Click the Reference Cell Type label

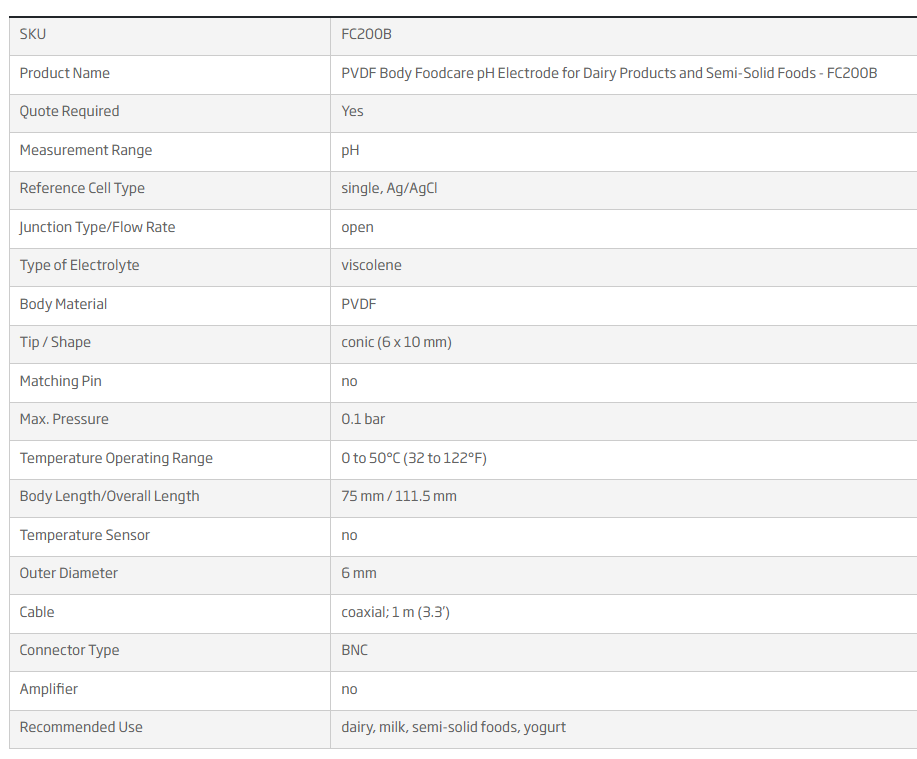pyautogui.click(x=82, y=188)
